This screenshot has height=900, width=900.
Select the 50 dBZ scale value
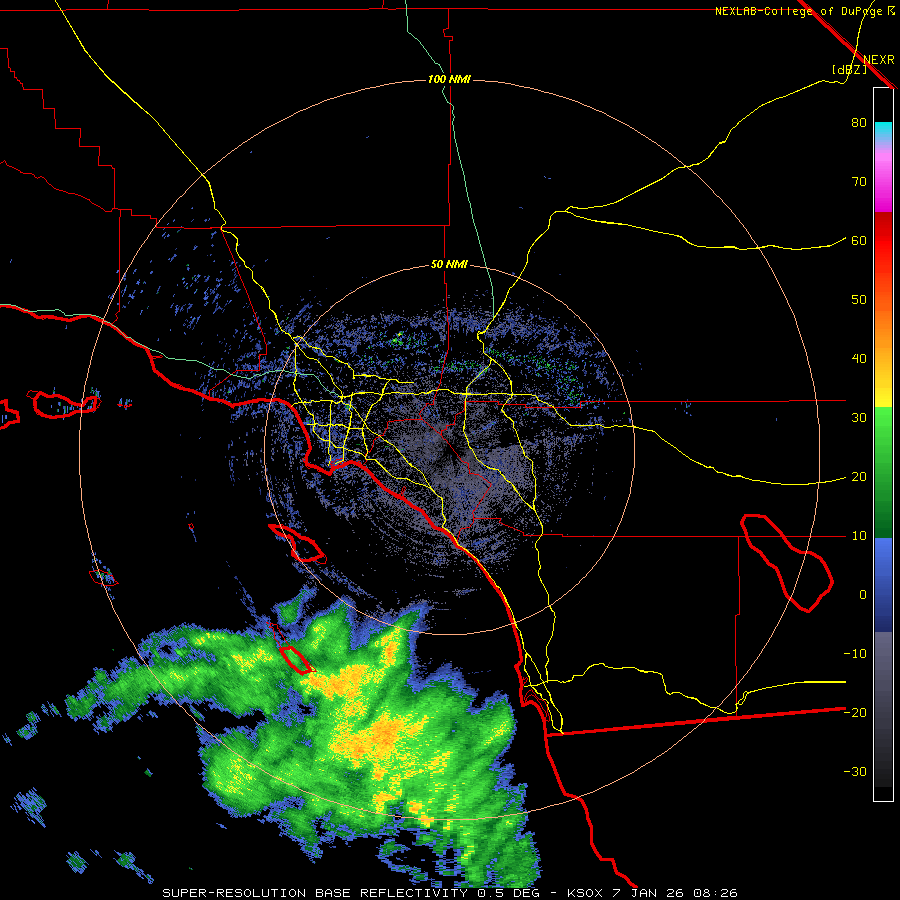(859, 300)
